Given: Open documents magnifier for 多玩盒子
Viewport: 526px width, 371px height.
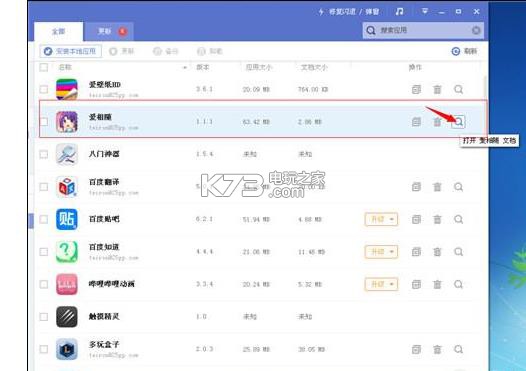Looking at the screenshot, I should coord(459,350).
